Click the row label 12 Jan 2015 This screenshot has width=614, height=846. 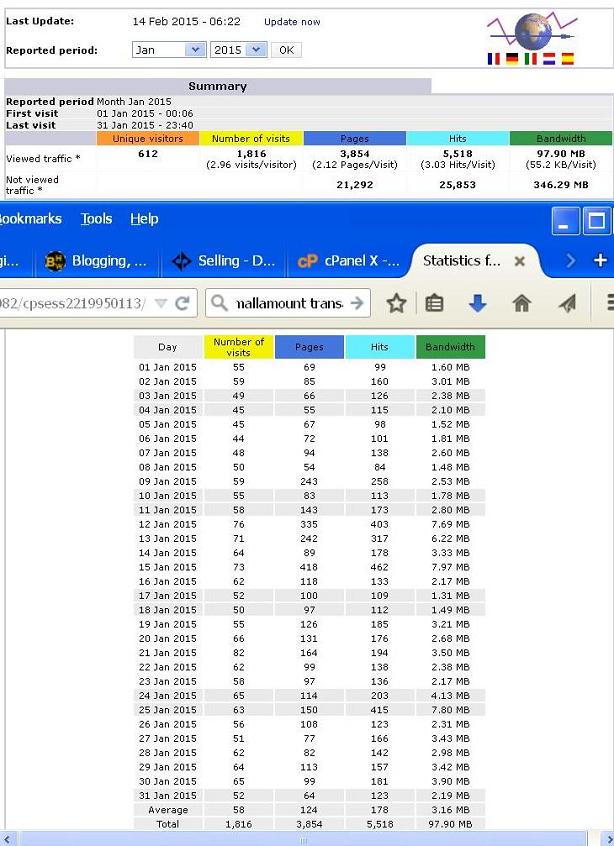pyautogui.click(x=168, y=524)
